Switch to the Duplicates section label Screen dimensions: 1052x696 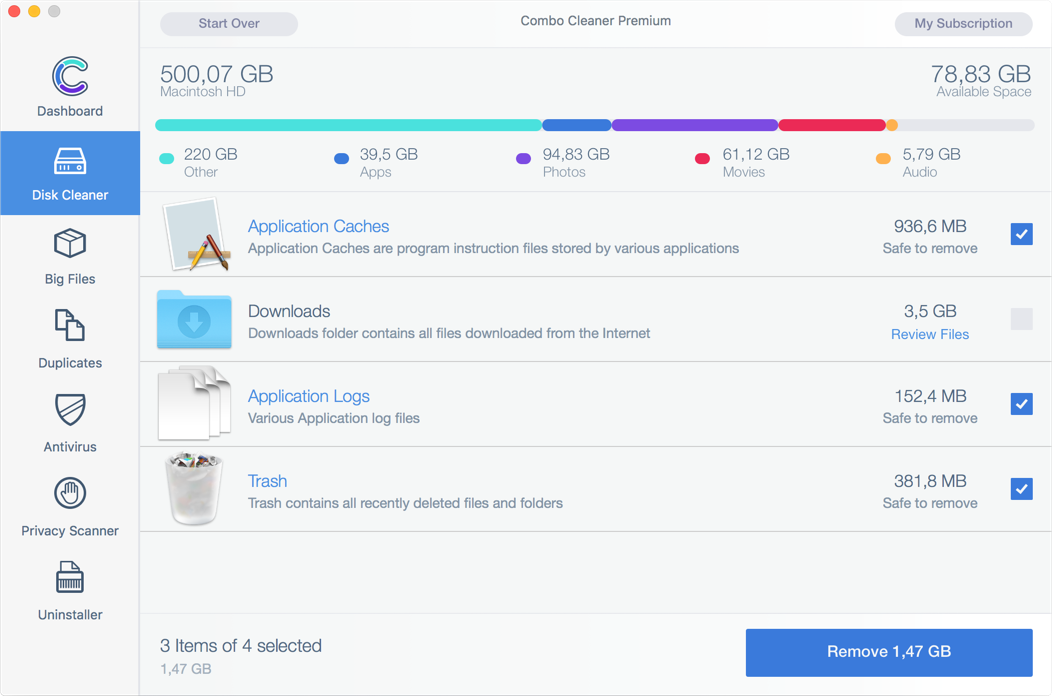pyautogui.click(x=70, y=363)
